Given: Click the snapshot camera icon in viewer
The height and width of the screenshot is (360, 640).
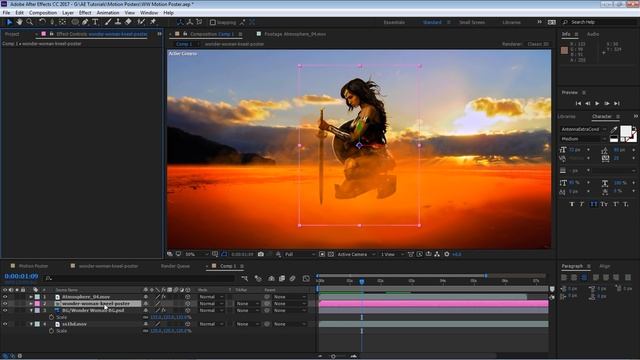Looking at the screenshot, I should click(x=261, y=254).
